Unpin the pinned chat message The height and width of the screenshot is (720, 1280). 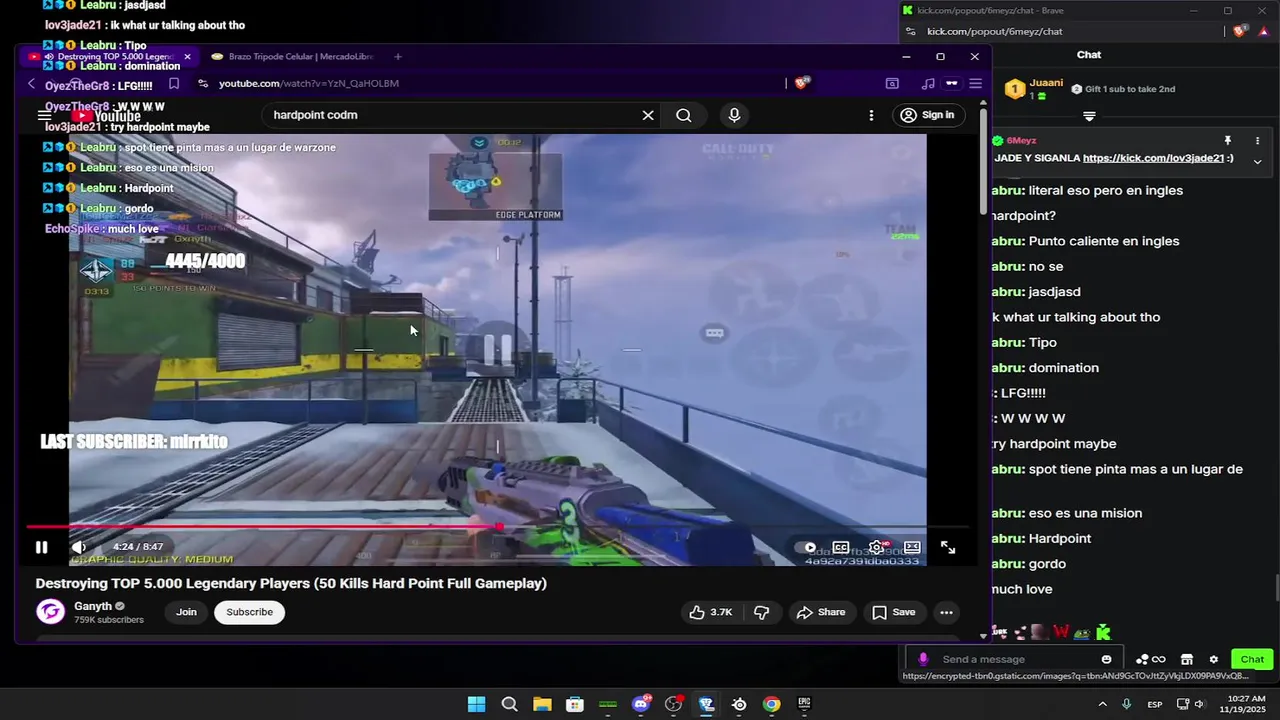click(1227, 141)
